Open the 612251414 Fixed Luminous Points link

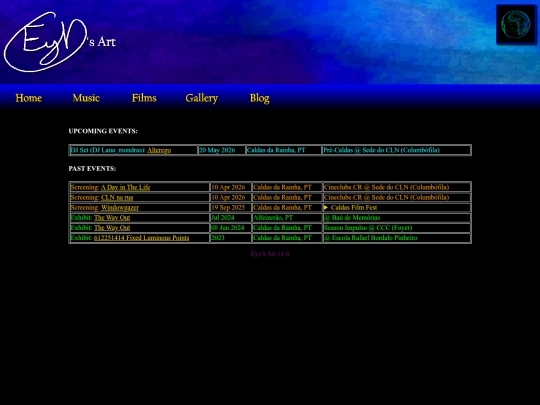[x=142, y=238]
